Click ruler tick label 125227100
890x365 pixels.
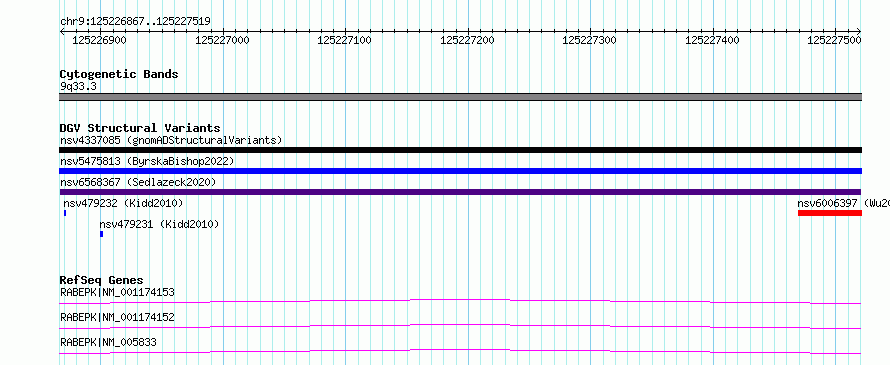pyautogui.click(x=345, y=40)
